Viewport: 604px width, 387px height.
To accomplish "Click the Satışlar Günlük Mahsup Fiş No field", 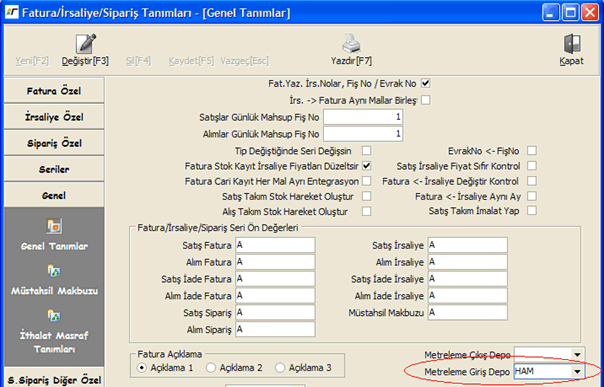I will tap(363, 117).
